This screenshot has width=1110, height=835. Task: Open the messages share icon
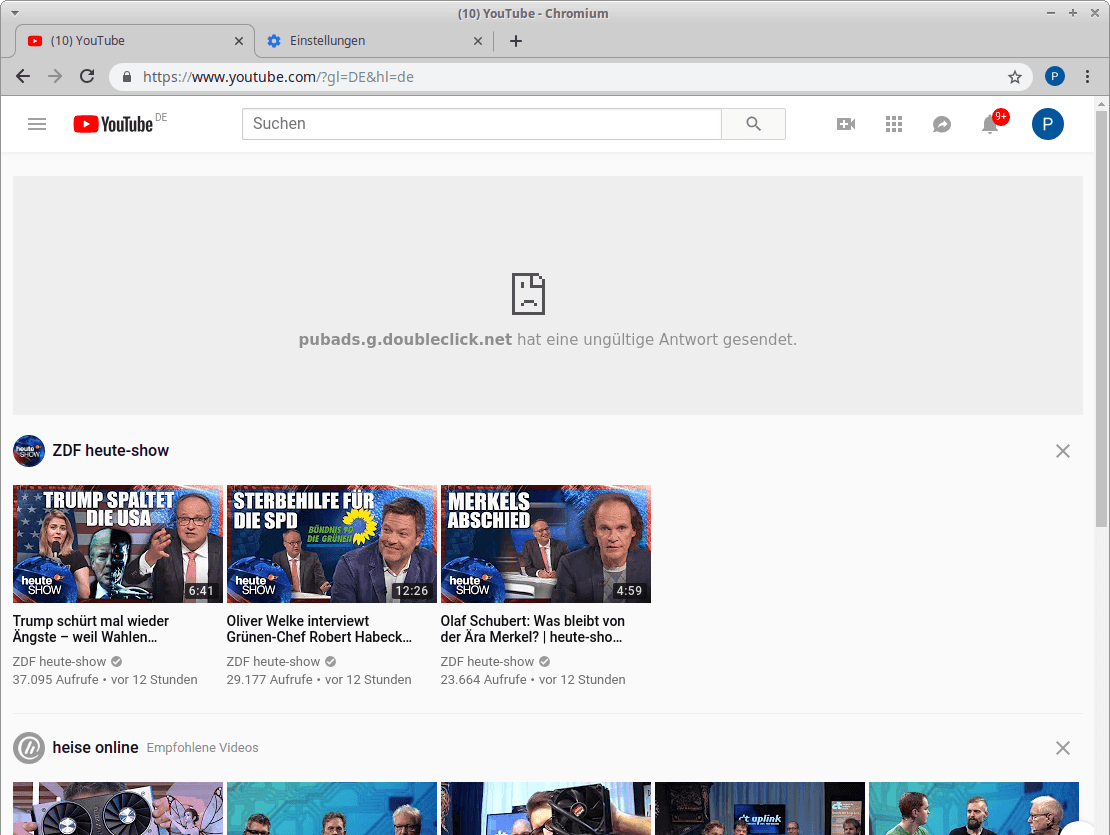coord(942,125)
